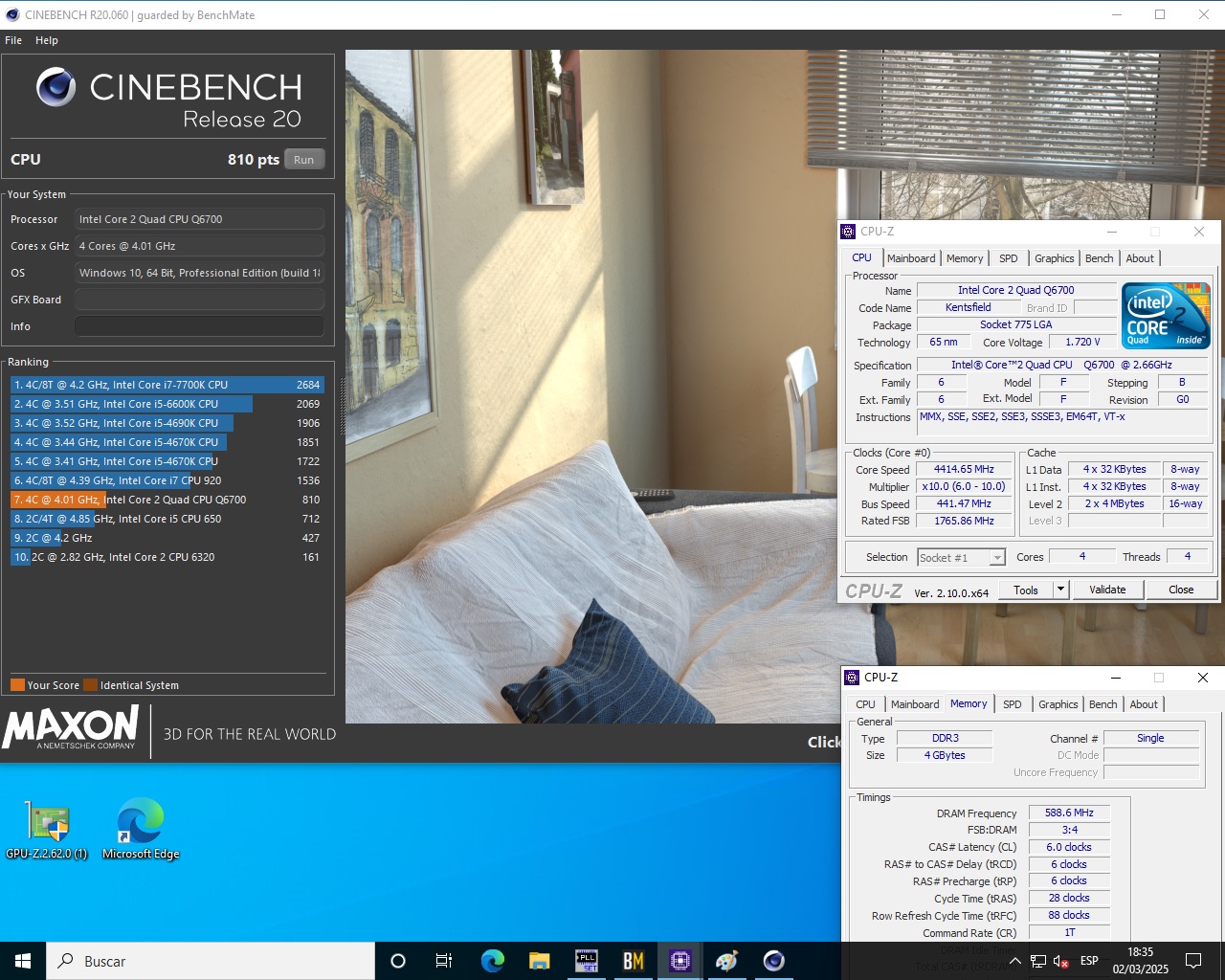The image size is (1225, 980).
Task: Select highlighted Core 2 Quad Q6700 ranking row
Action: point(167,500)
